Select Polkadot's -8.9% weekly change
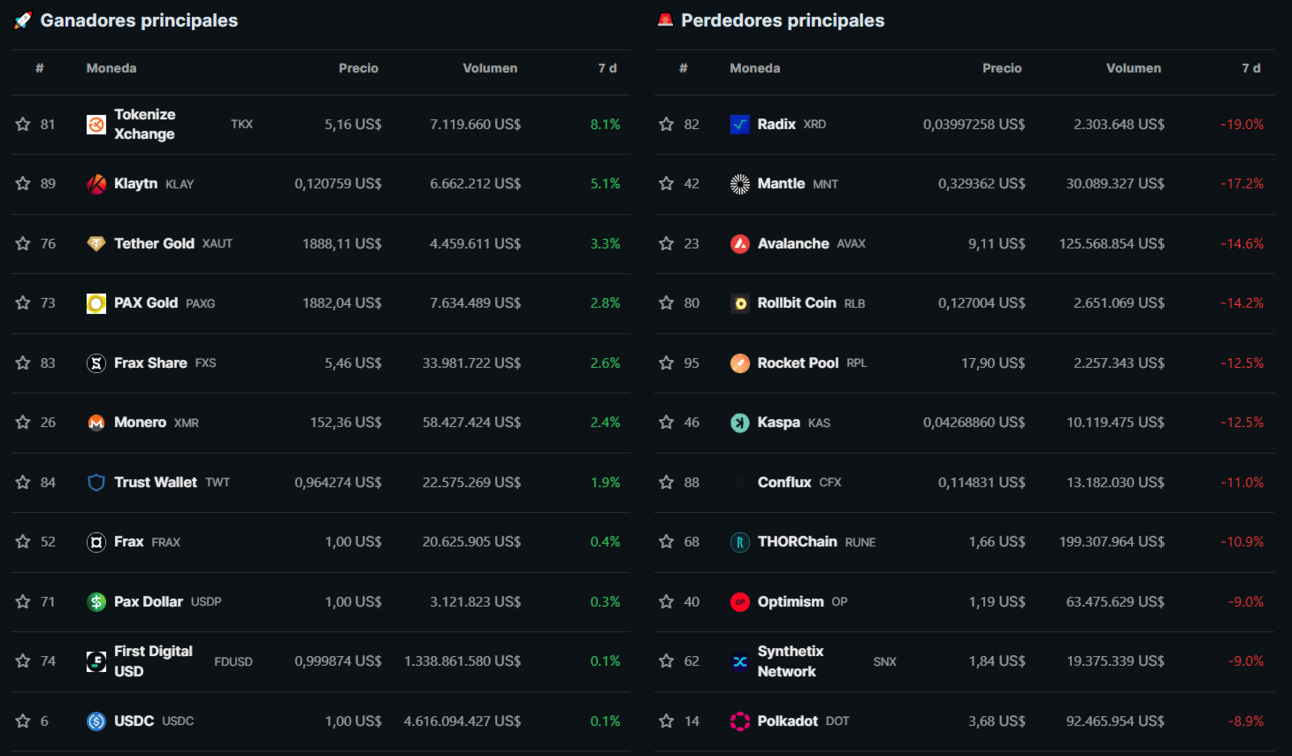 pos(1246,721)
